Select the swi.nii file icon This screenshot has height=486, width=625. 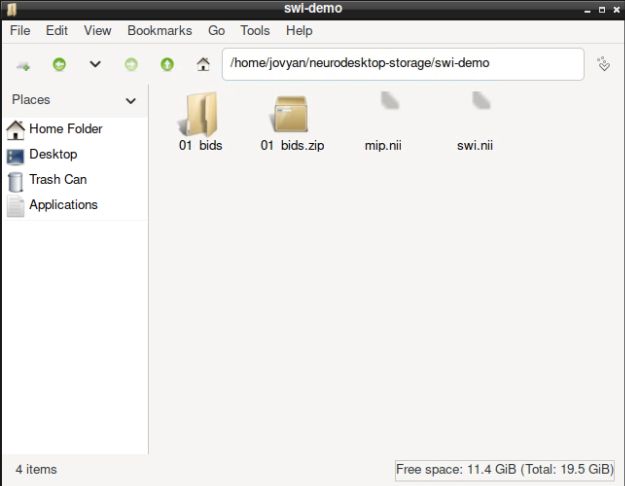[x=481, y=100]
